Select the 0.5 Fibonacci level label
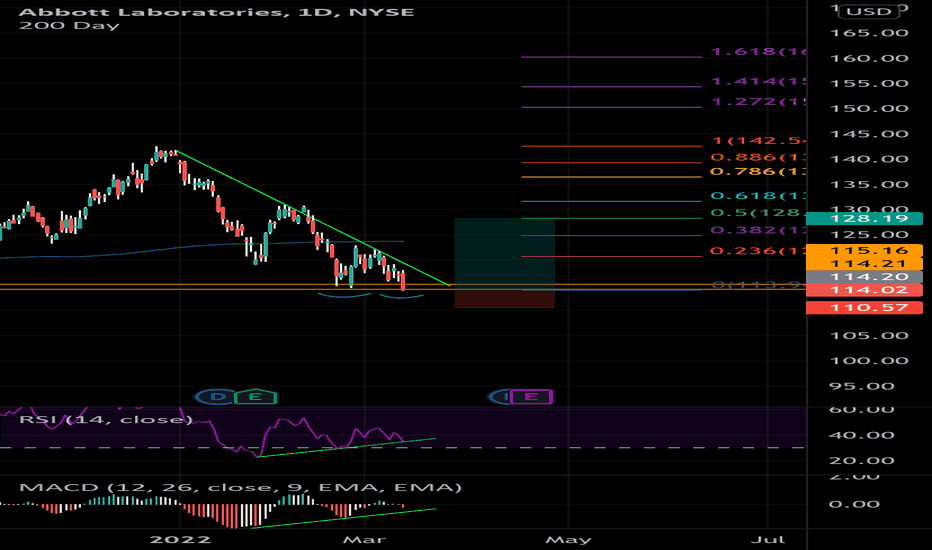 [758, 213]
